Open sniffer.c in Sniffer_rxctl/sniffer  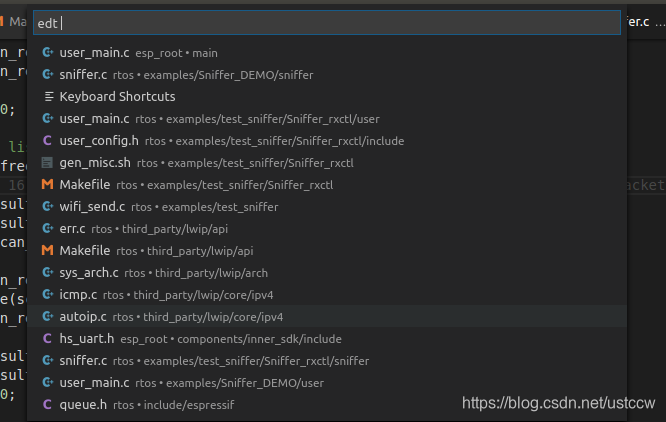(327, 361)
